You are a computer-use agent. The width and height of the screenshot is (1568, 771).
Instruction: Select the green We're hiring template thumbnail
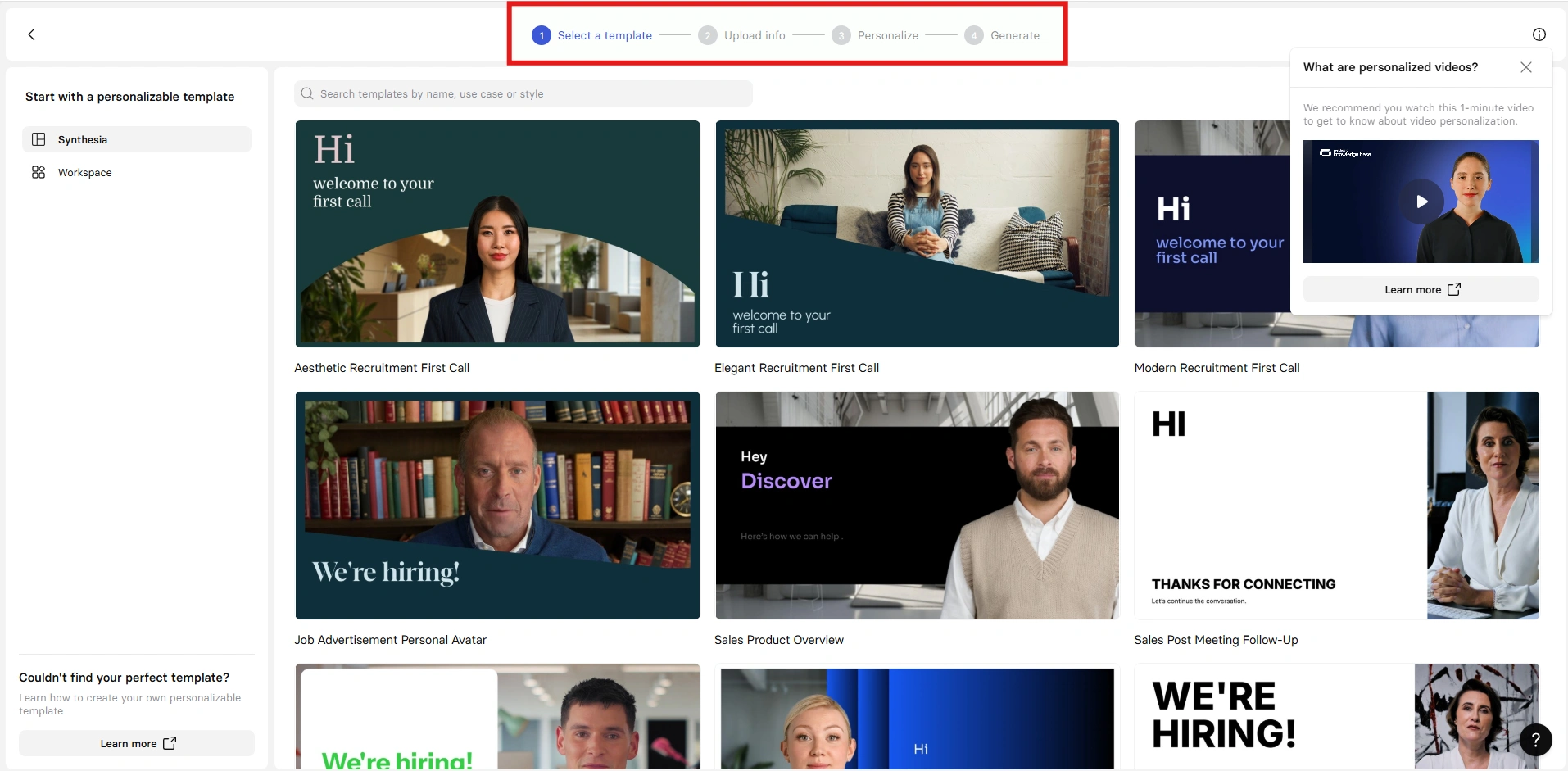497,716
